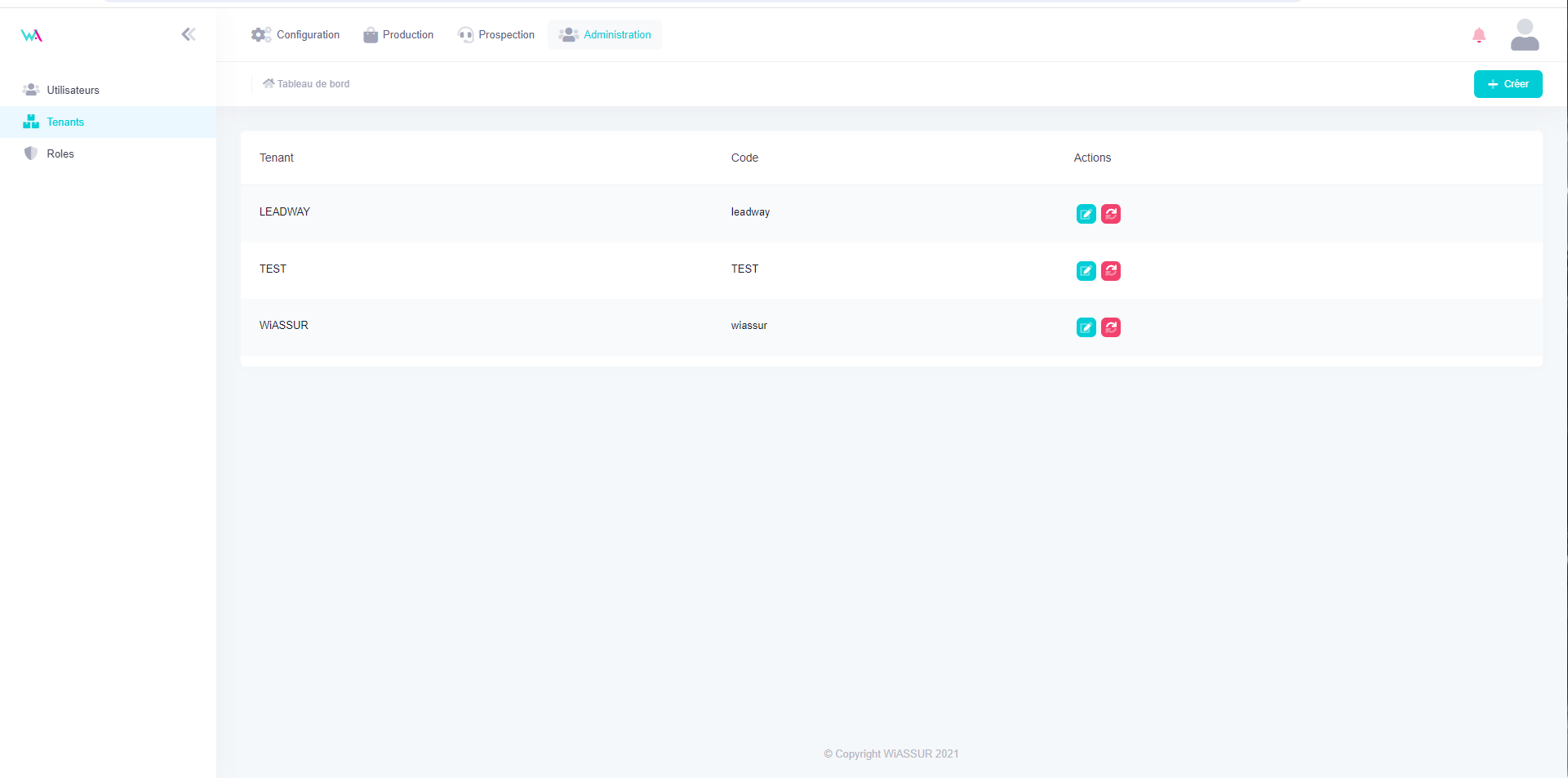The width and height of the screenshot is (1568, 778).
Task: Click the WiASSUR logo
Action: pos(31,35)
